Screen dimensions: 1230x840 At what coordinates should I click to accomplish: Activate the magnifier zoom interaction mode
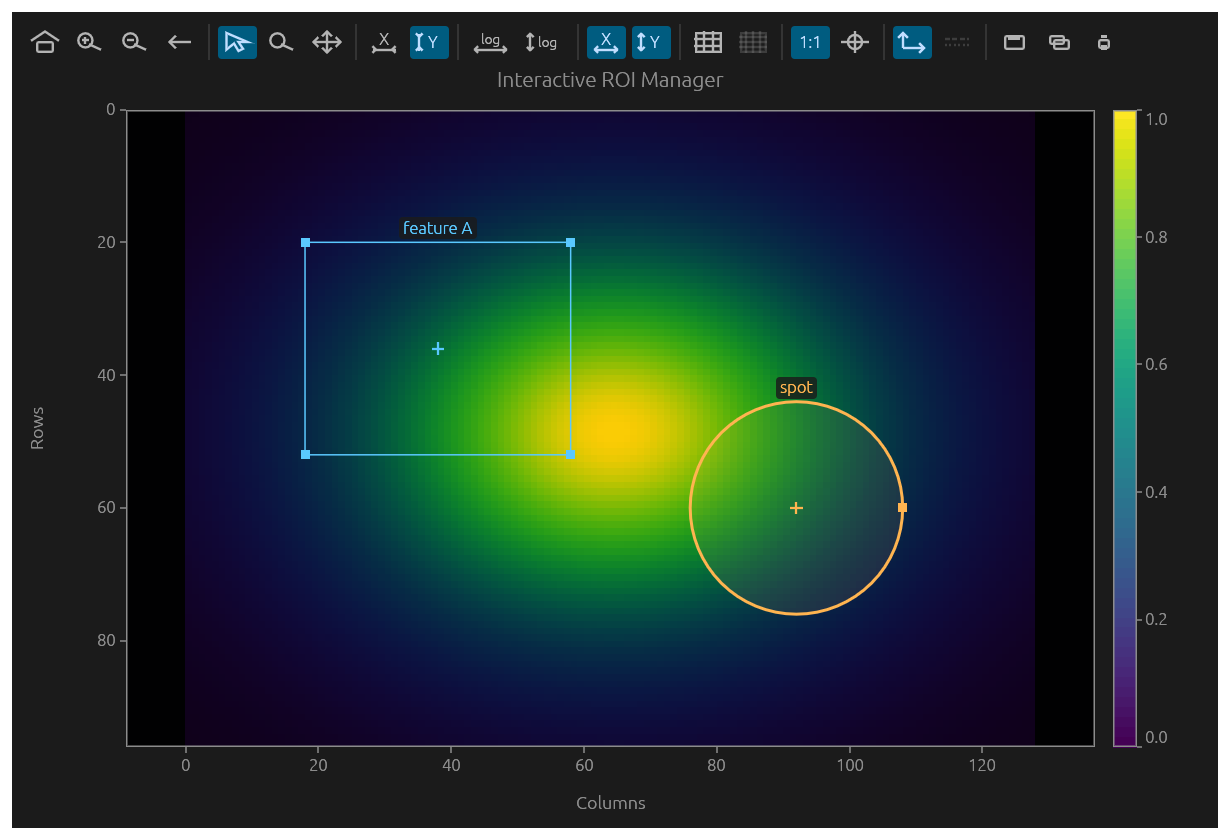tap(282, 42)
